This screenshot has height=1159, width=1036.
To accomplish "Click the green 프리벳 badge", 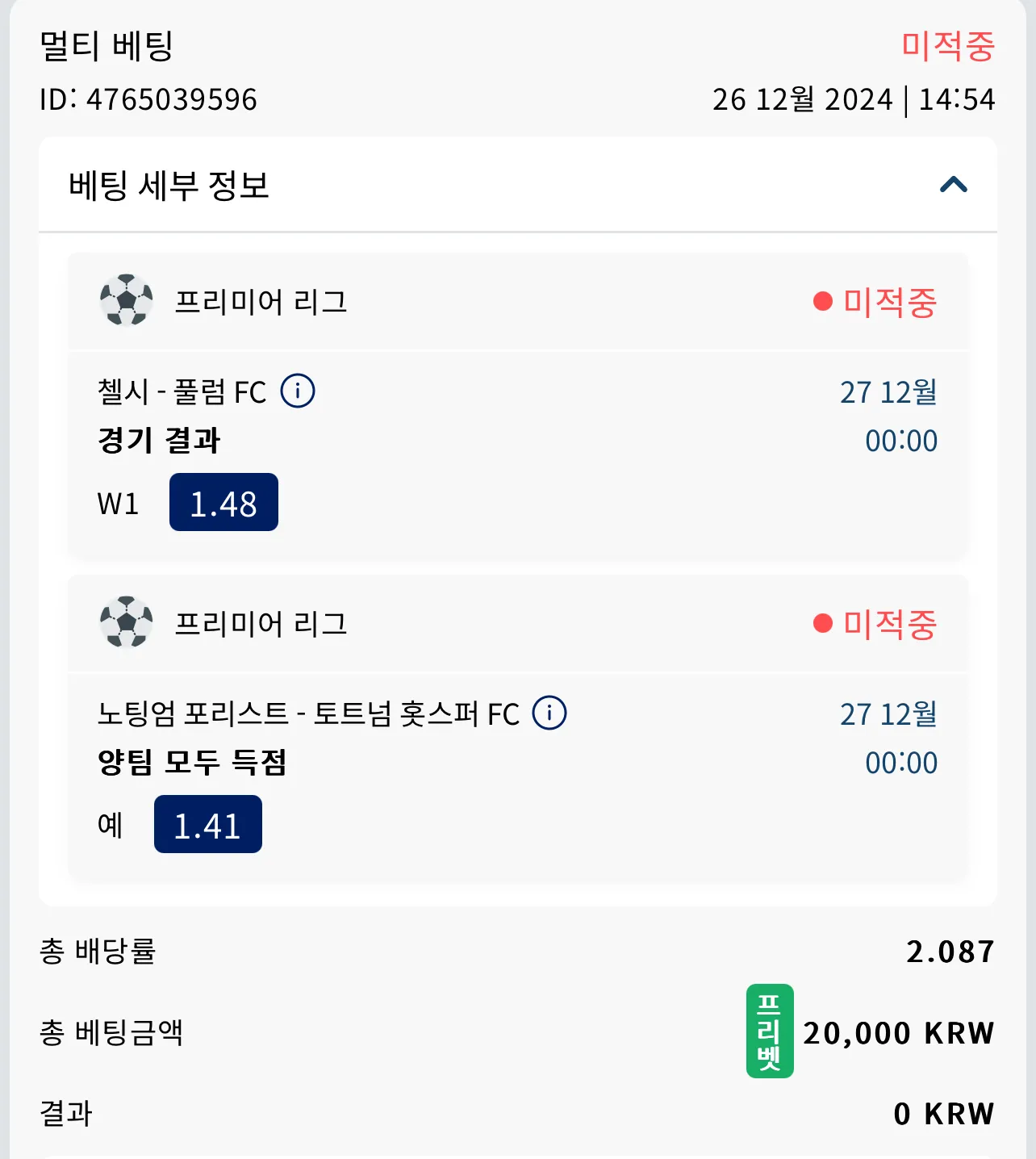I will coord(770,1031).
